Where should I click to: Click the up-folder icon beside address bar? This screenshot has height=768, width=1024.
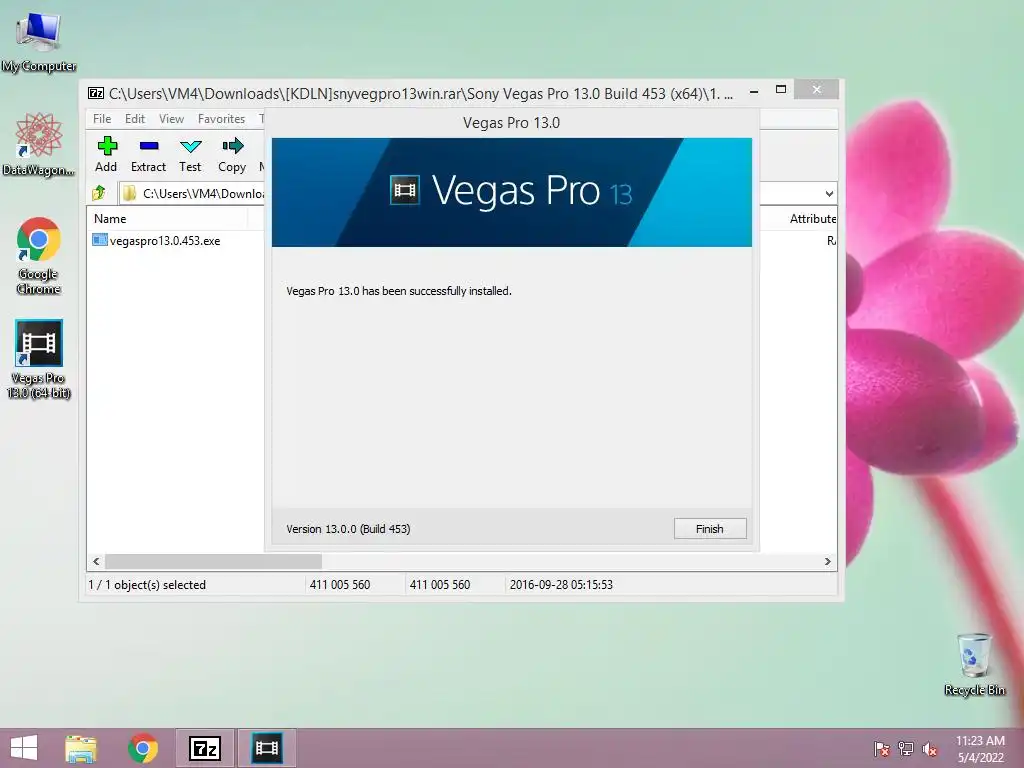point(99,193)
